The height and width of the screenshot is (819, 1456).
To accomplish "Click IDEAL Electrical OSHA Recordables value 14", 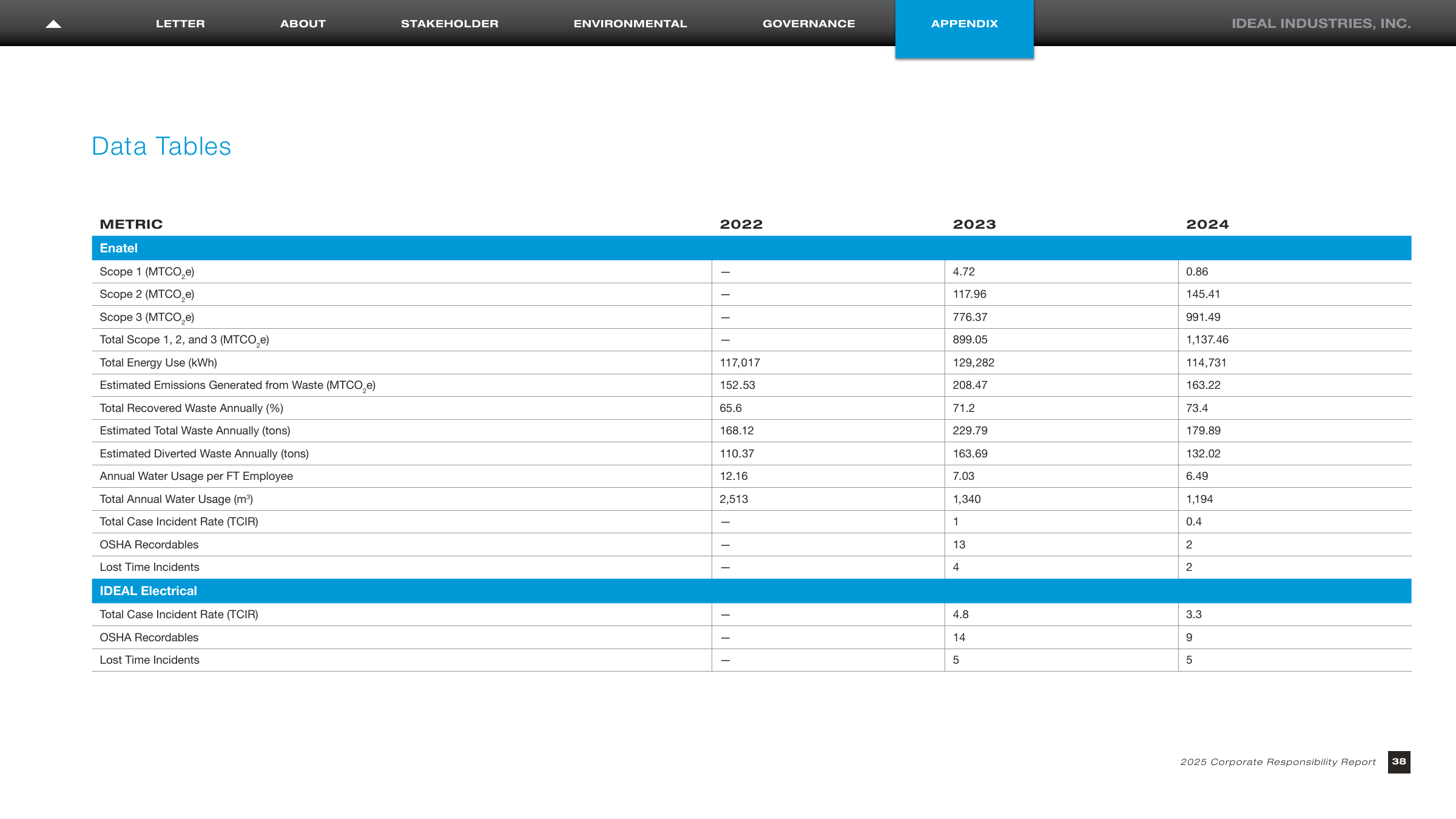I will pos(959,638).
